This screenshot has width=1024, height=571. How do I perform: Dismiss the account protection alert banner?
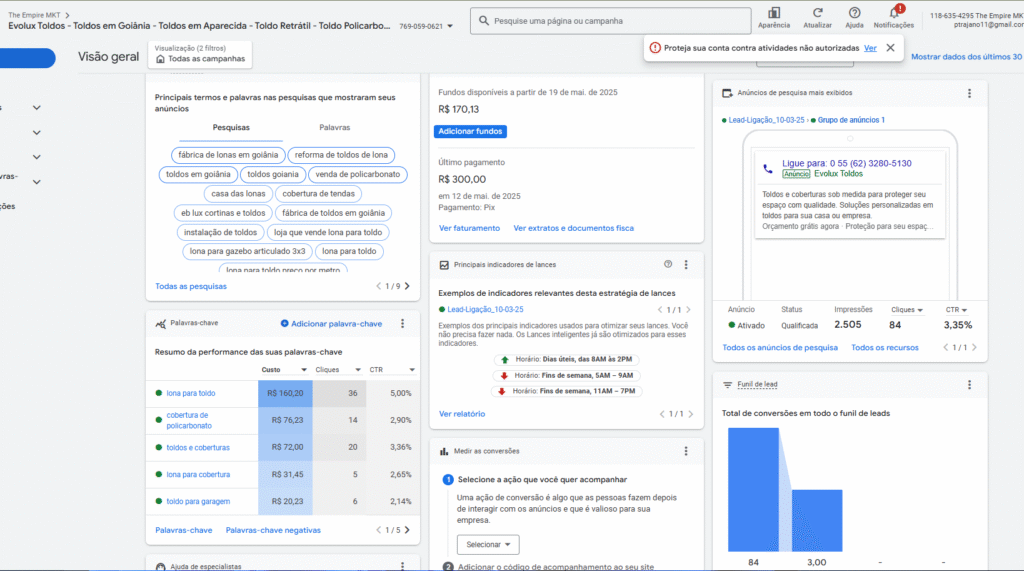(x=890, y=47)
